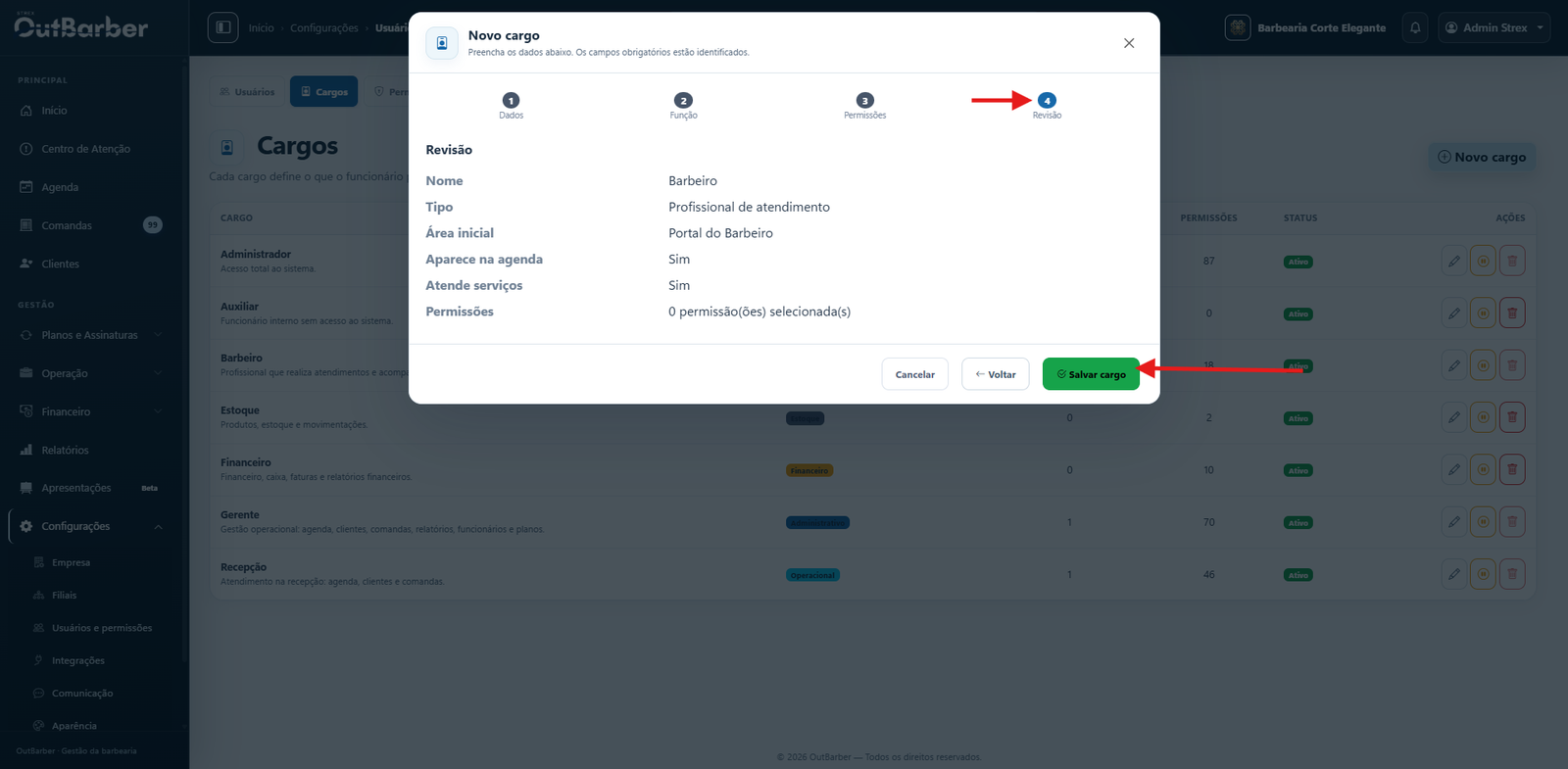Open the Admin Strex user dropdown

tap(1494, 27)
